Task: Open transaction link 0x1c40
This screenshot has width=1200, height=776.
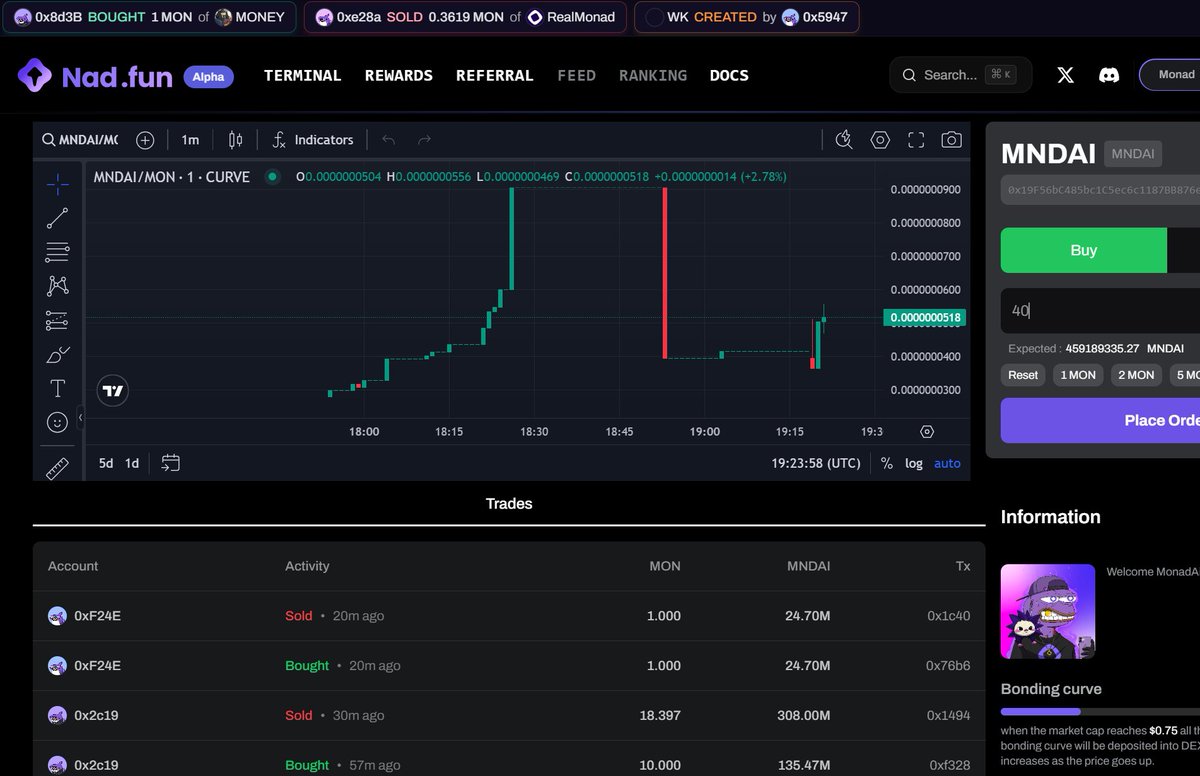Action: pyautogui.click(x=948, y=616)
